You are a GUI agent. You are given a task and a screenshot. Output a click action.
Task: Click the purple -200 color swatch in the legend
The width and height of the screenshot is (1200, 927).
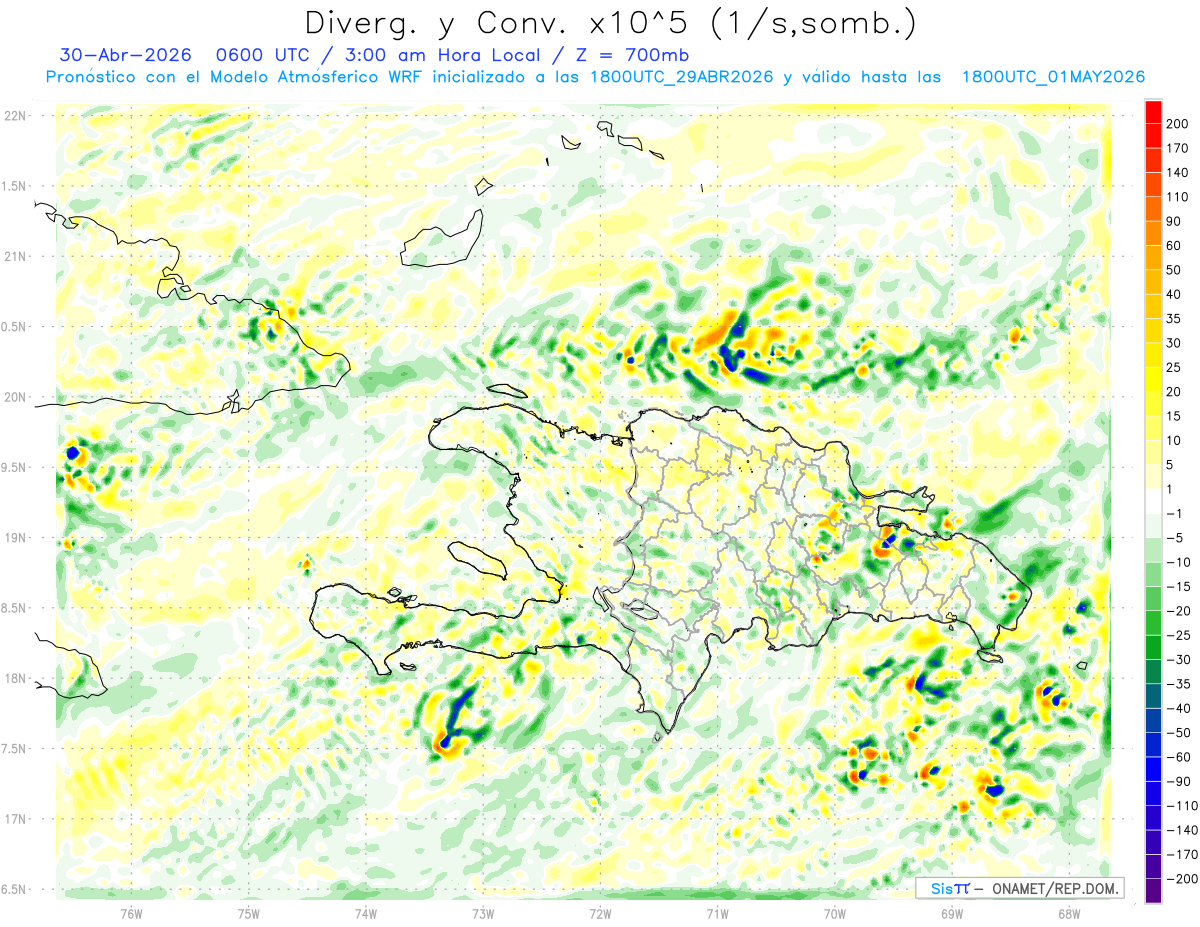click(1153, 891)
